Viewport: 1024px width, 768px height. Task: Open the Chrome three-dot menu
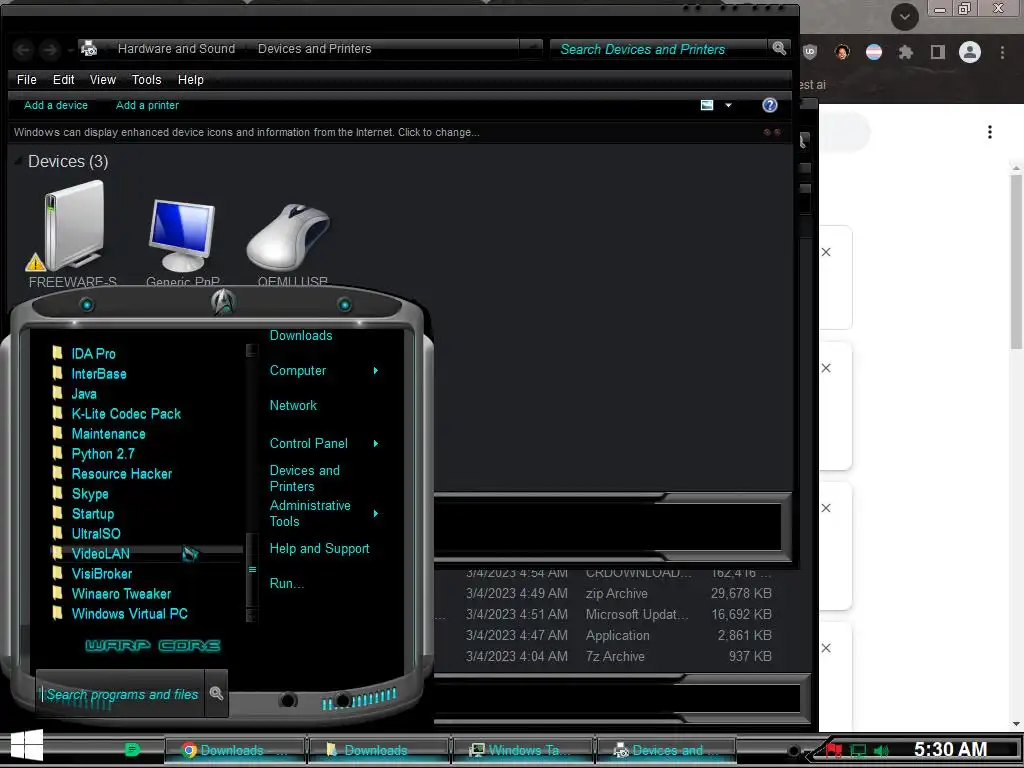1002,52
